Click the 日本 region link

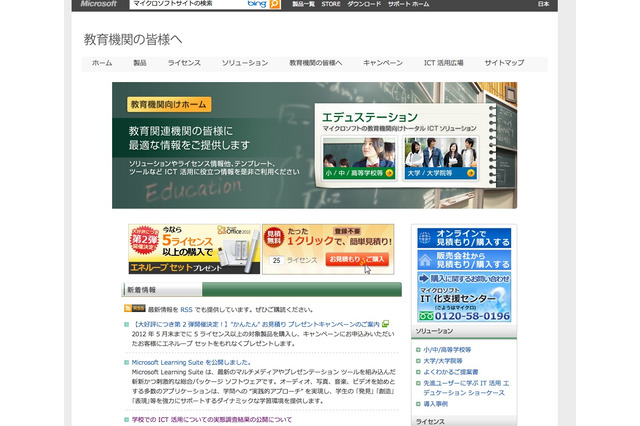tap(543, 4)
